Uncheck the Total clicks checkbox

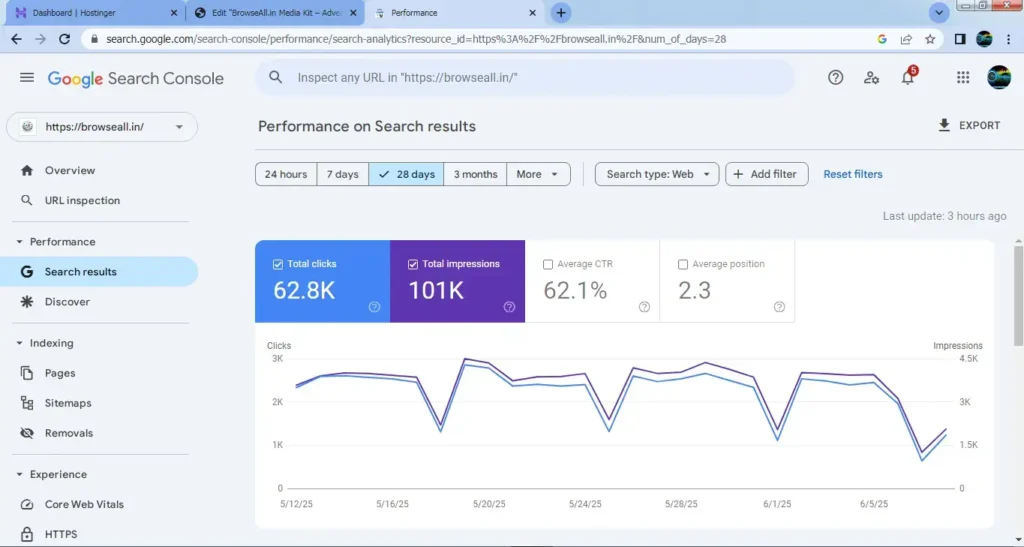278,264
